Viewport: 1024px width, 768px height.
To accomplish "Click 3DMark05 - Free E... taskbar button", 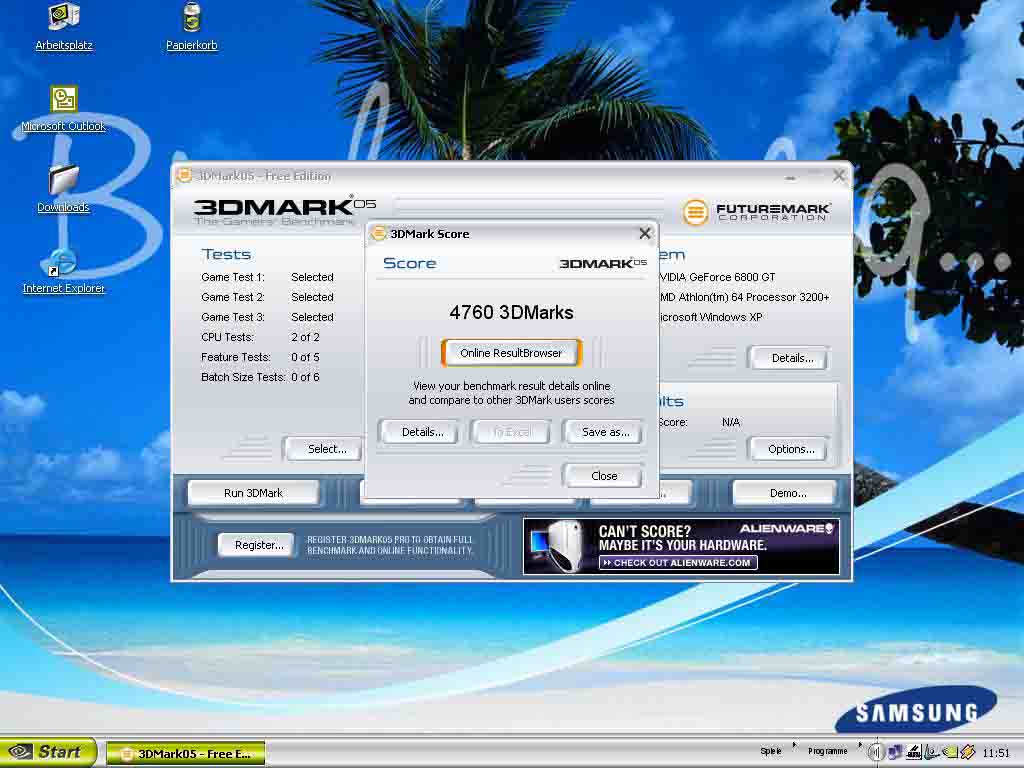I will (186, 754).
